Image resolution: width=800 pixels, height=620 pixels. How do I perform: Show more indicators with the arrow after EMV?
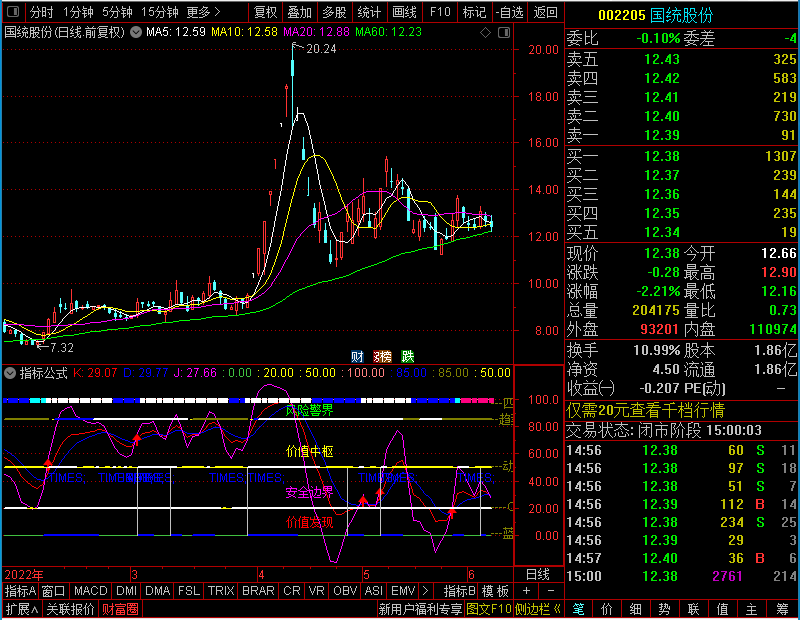[426, 591]
